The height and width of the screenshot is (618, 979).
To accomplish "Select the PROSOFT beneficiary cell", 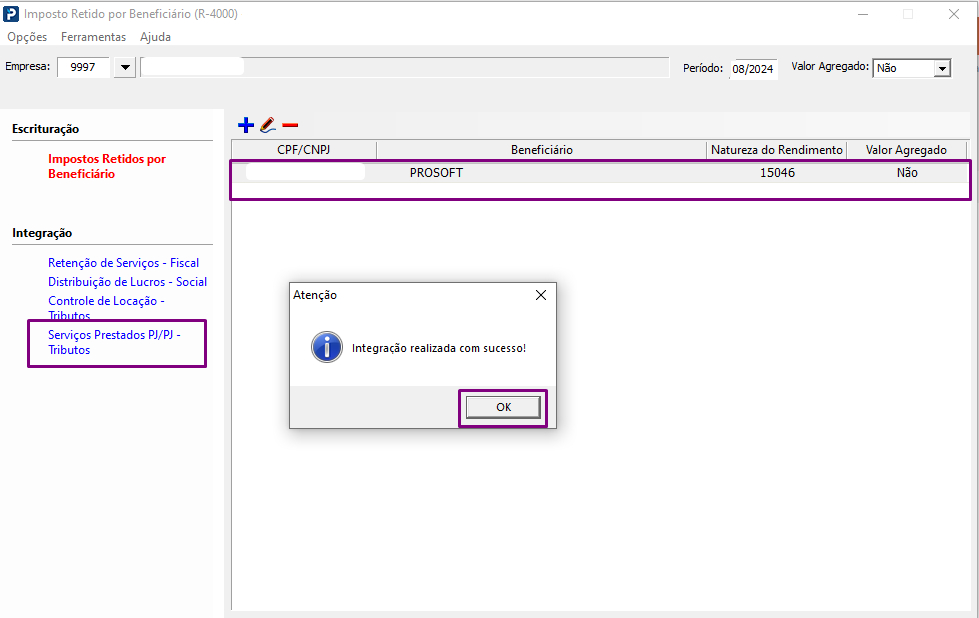I will tap(436, 173).
